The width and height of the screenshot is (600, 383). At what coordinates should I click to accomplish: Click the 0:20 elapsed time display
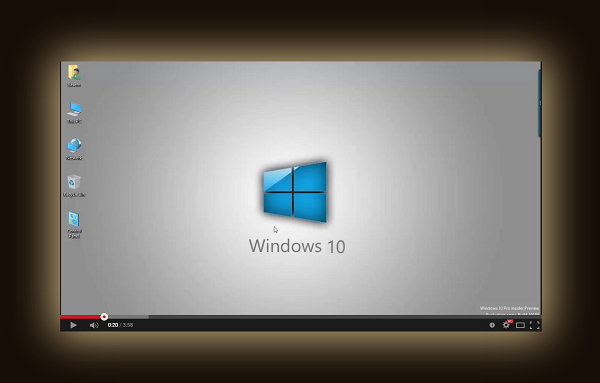pos(112,325)
